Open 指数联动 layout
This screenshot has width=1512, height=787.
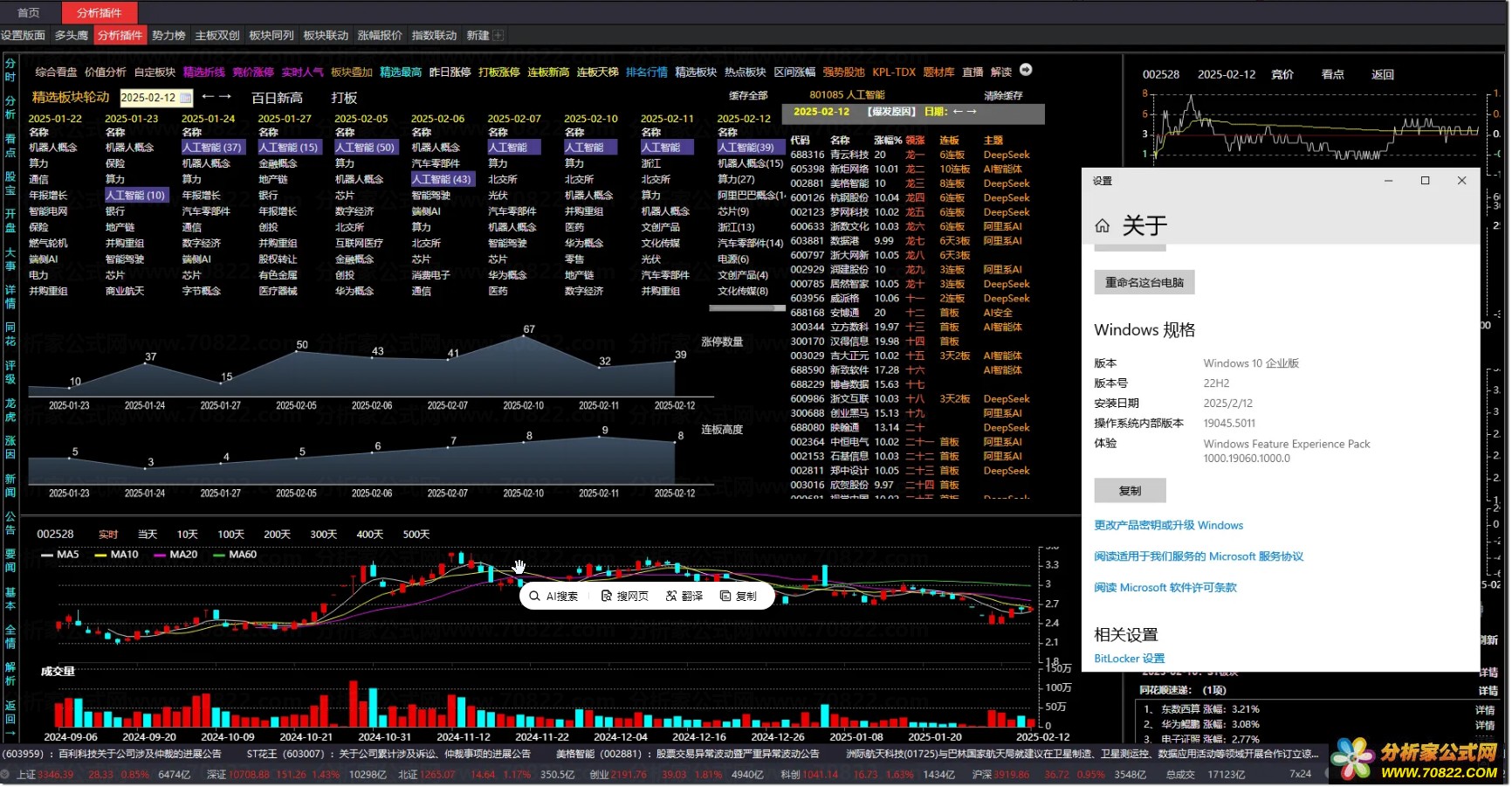click(x=434, y=36)
